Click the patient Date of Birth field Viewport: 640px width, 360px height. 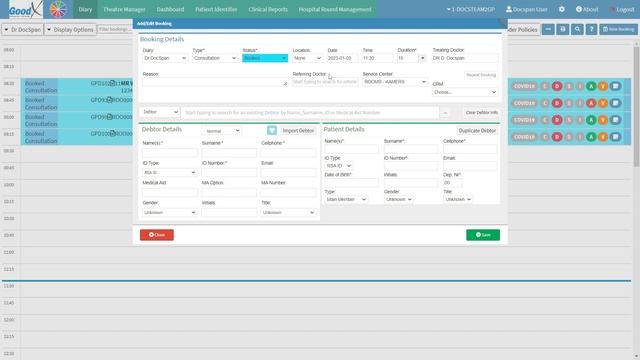tap(351, 182)
